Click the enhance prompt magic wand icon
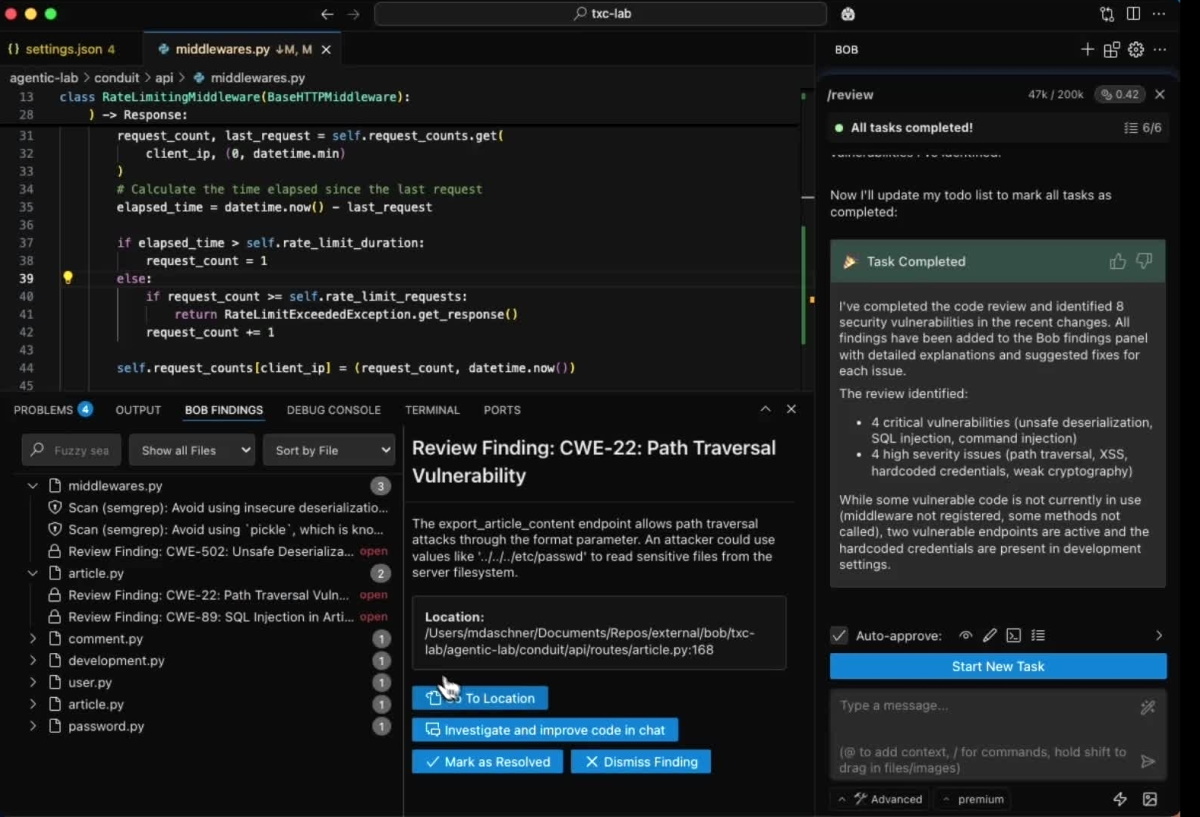This screenshot has width=1200, height=817. coord(1148,708)
